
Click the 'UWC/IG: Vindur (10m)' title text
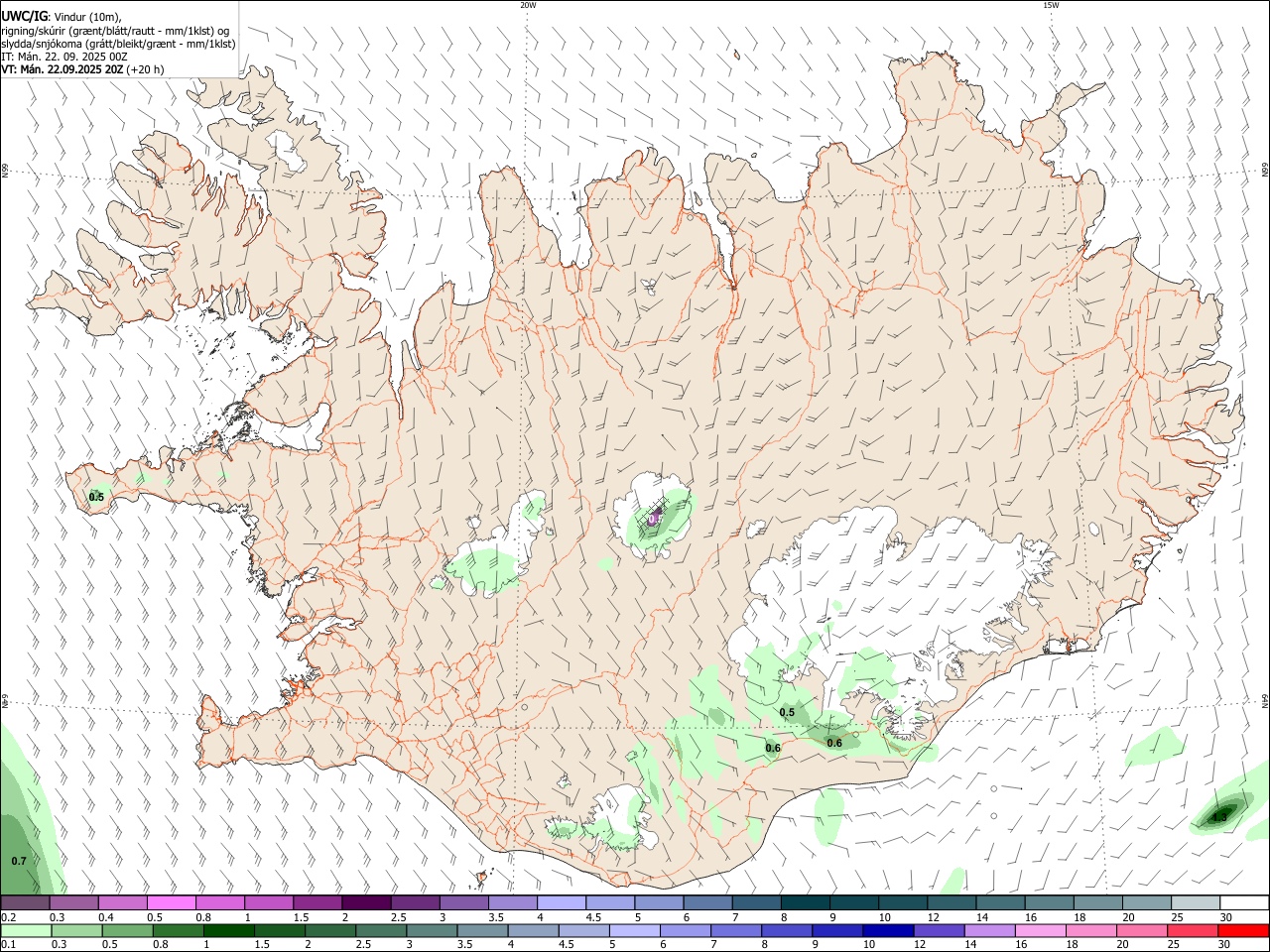tap(61, 17)
